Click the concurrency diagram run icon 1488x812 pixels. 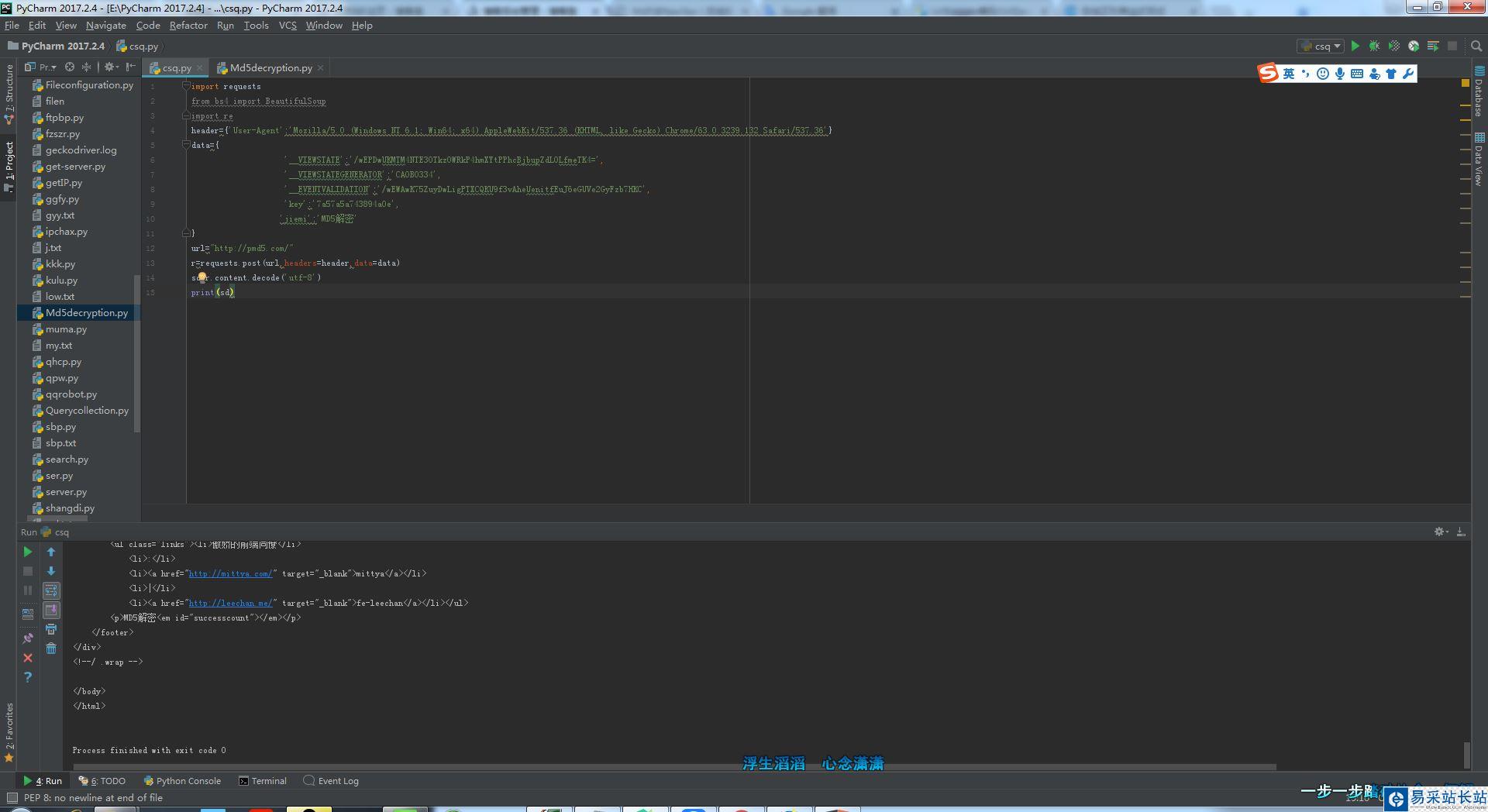pos(1433,46)
